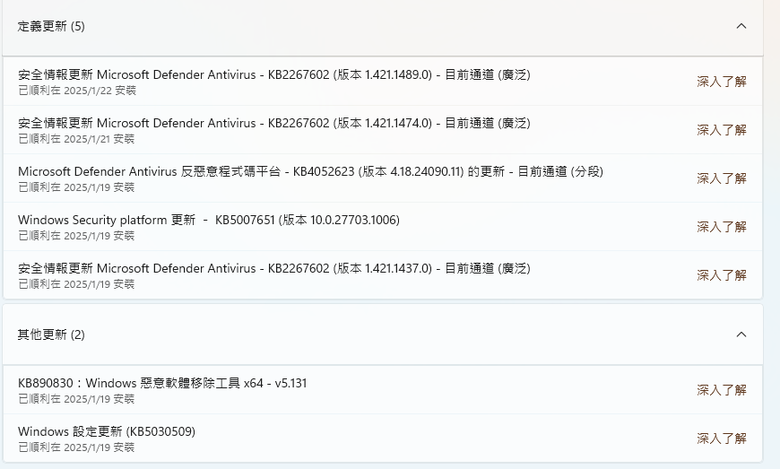Open 深入了解 for Defender version 1.421.1489.0
The width and height of the screenshot is (780, 469).
tap(721, 81)
